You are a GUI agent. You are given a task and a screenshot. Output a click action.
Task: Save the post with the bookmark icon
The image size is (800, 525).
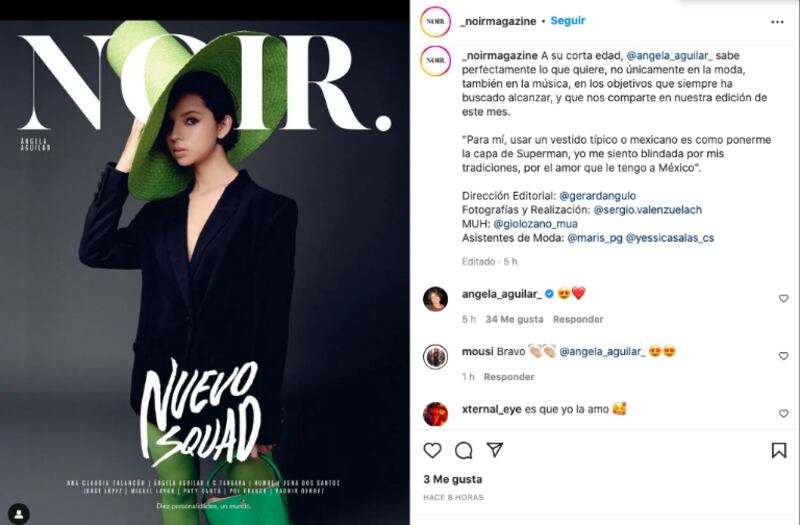779,450
